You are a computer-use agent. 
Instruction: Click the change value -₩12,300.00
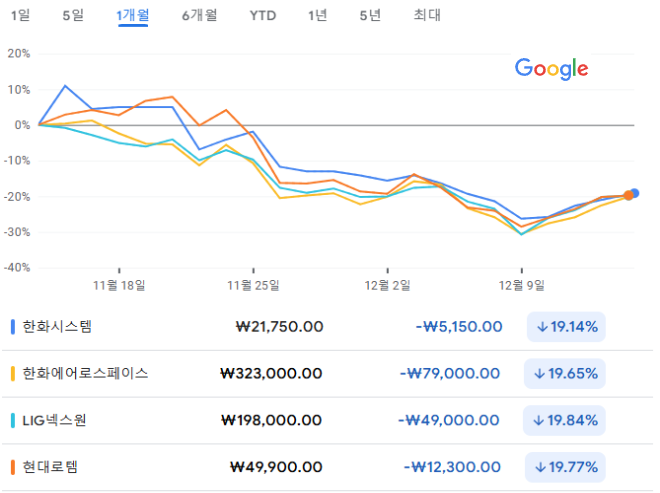452,467
